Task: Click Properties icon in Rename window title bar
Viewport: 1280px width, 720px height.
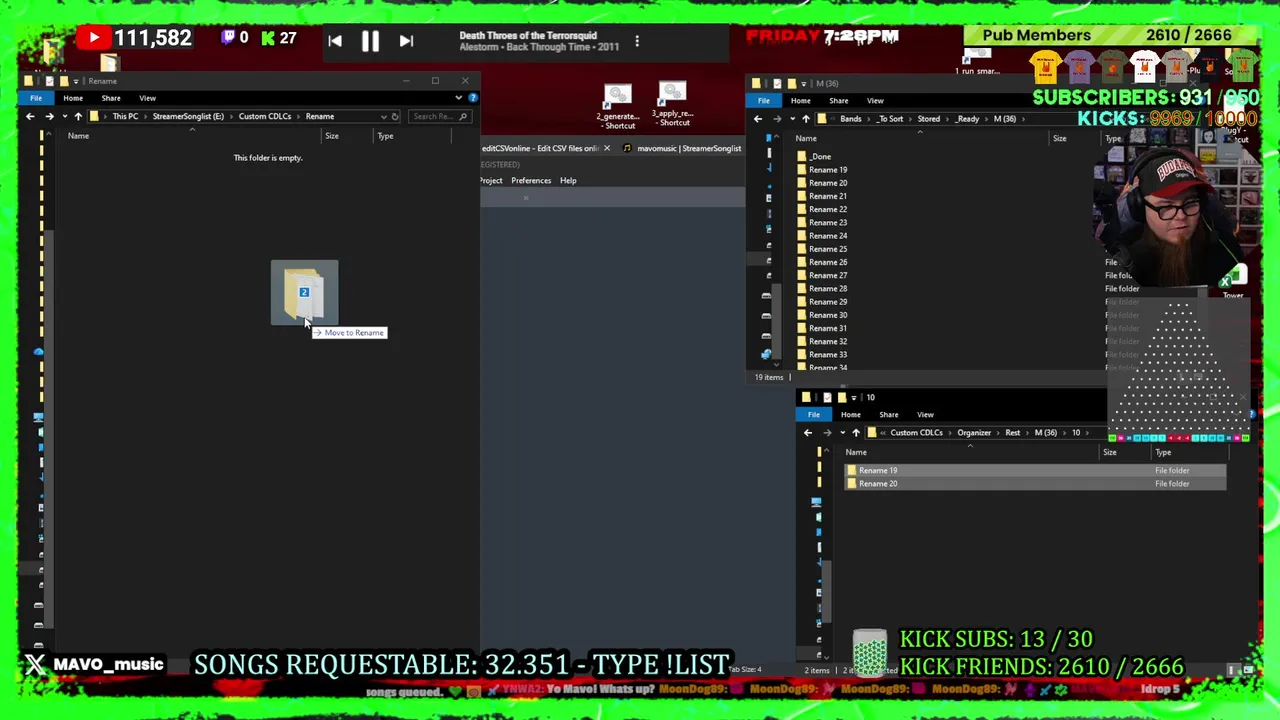Action: 48,81
